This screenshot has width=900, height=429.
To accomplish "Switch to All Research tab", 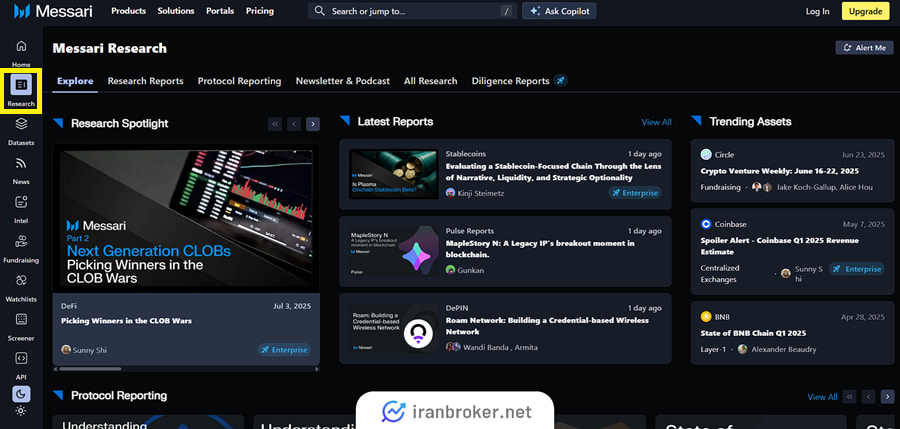I will point(430,81).
